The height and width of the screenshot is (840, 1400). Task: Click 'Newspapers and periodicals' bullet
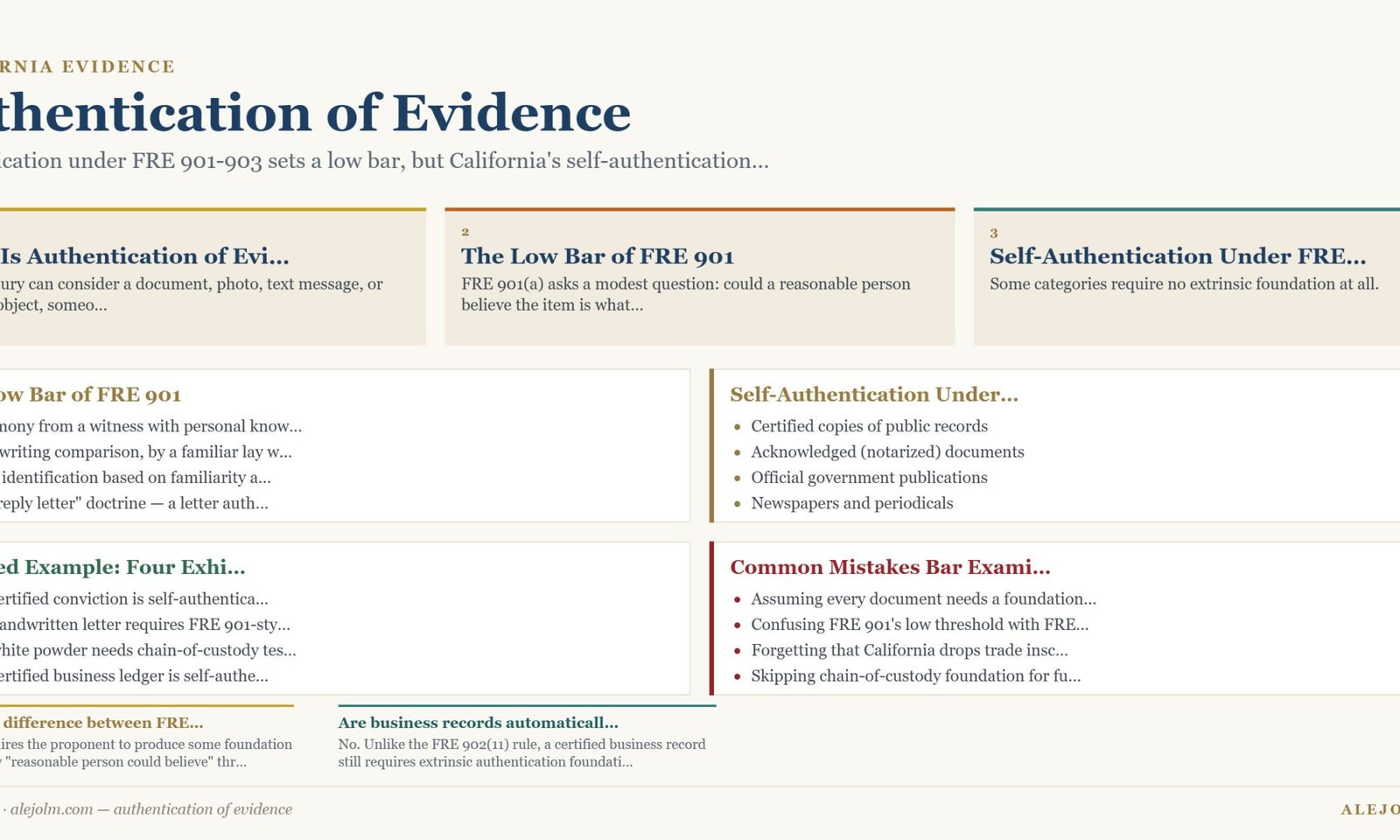(x=851, y=503)
